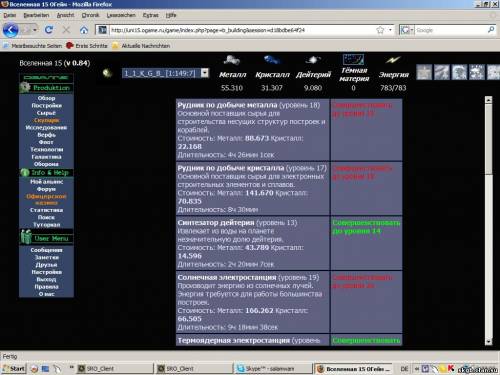Go to Firefox home page icon

[x=84, y=30]
